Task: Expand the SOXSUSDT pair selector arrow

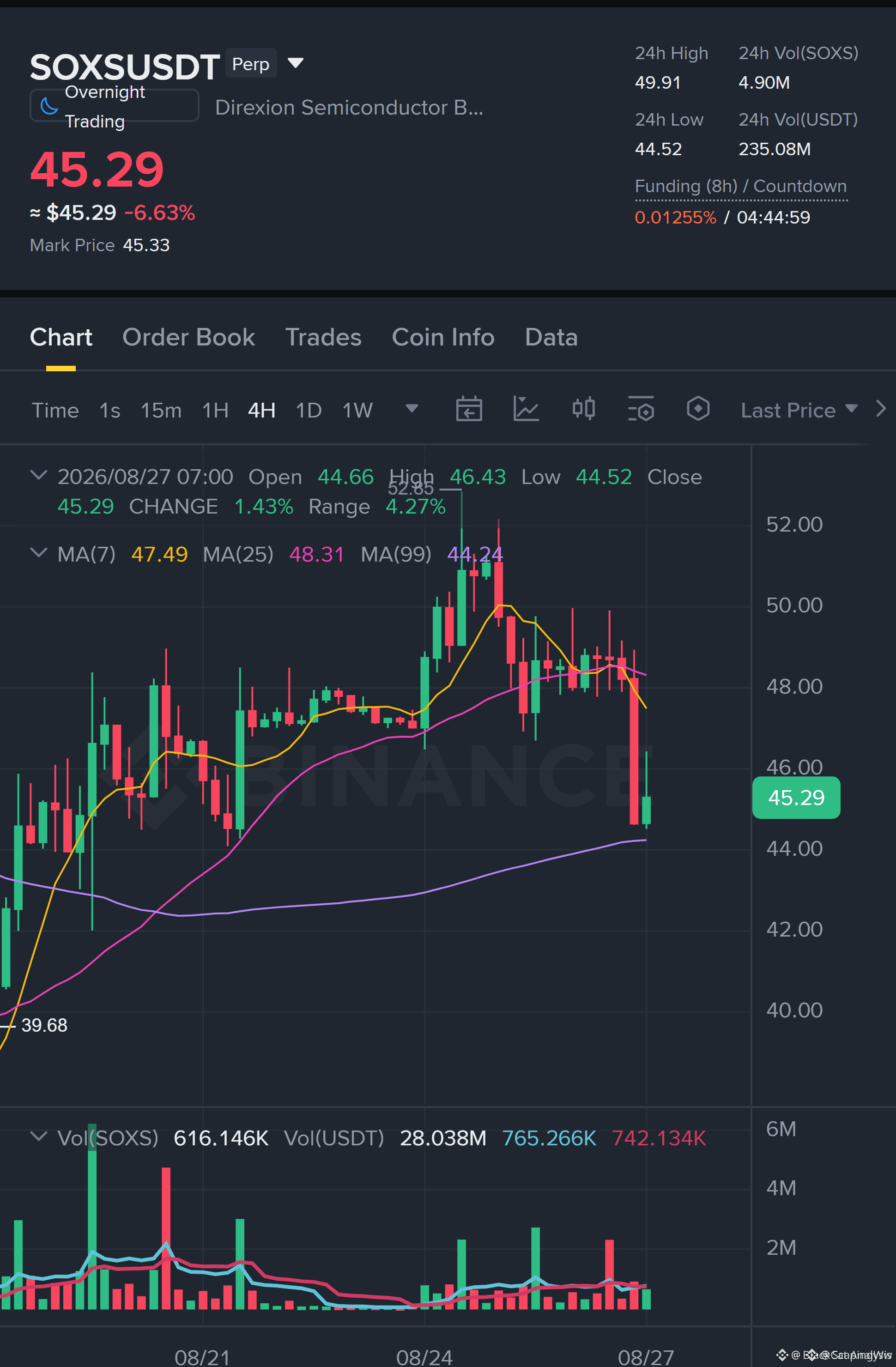Action: (x=295, y=63)
